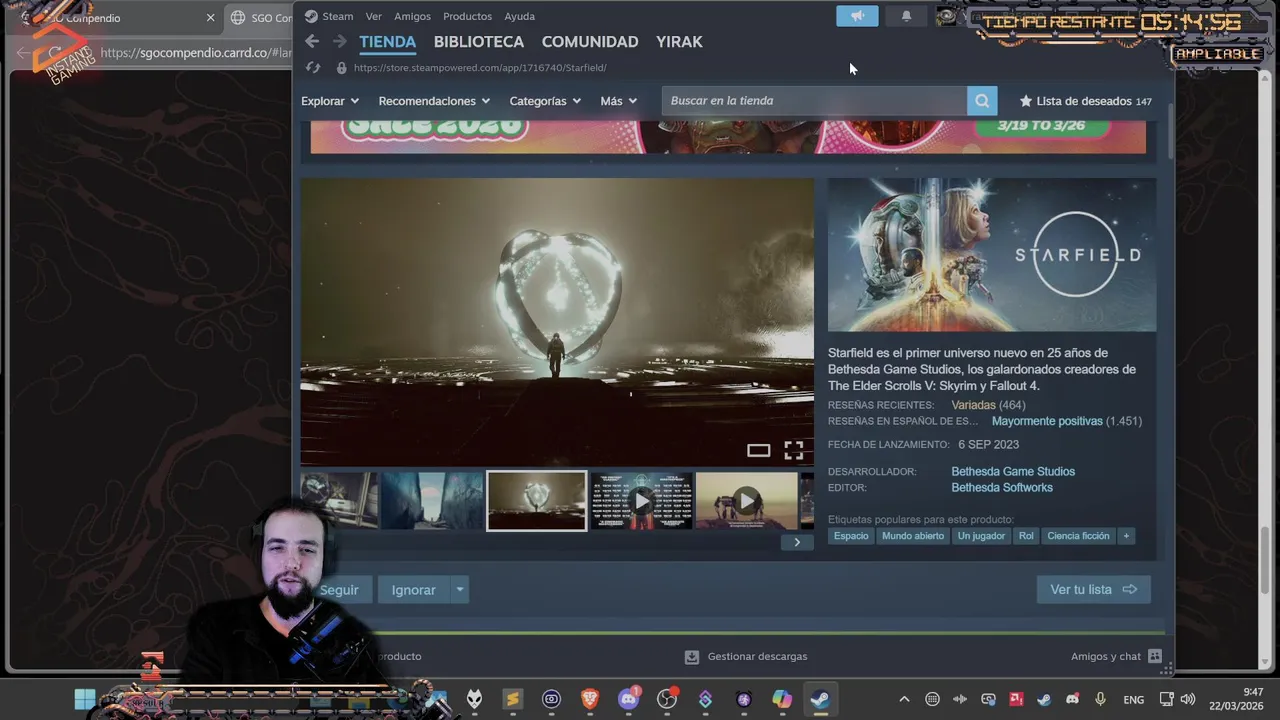Open the Steam menu
The image size is (1280, 720).
[x=337, y=16]
